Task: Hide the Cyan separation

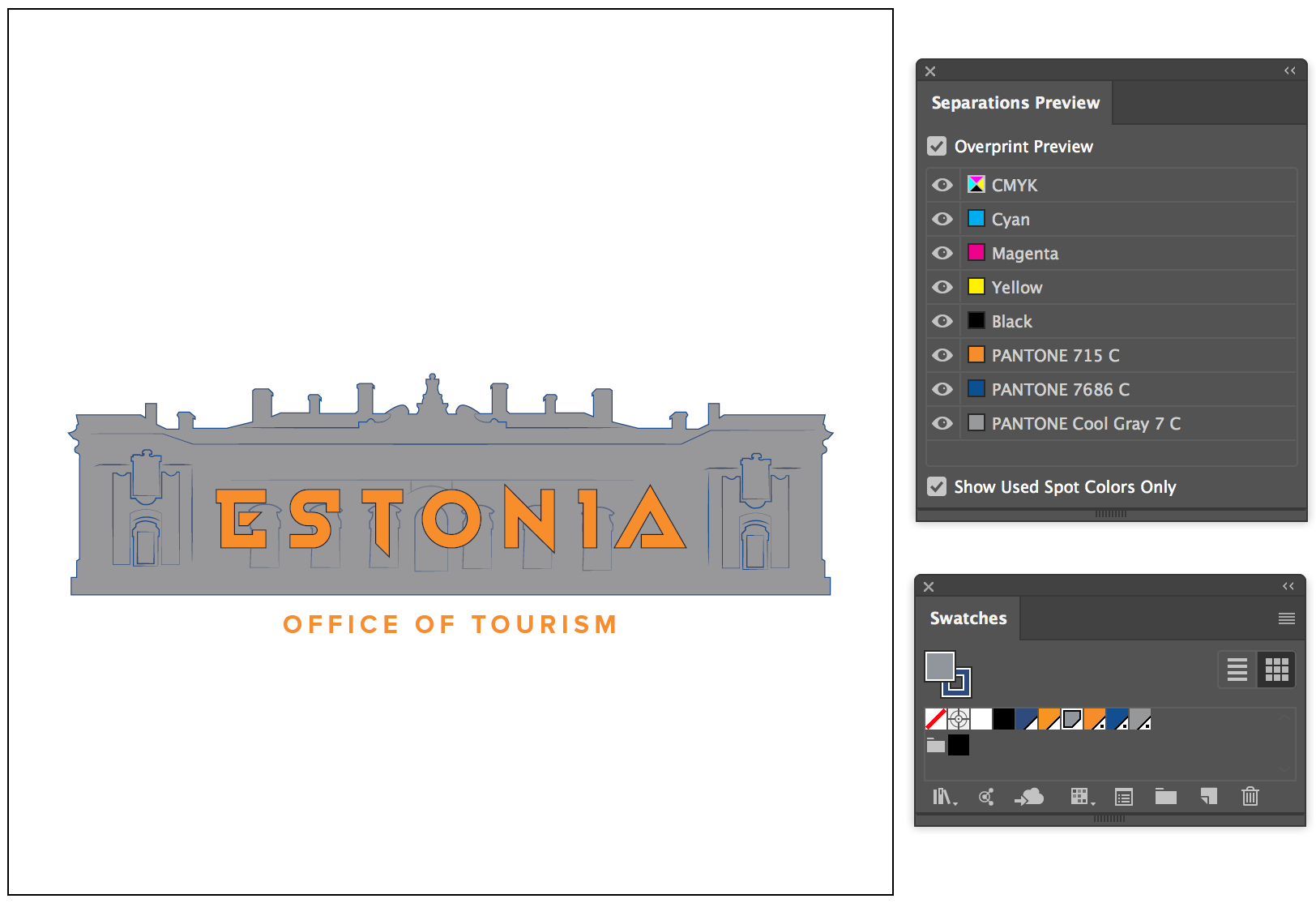Action: click(x=942, y=219)
